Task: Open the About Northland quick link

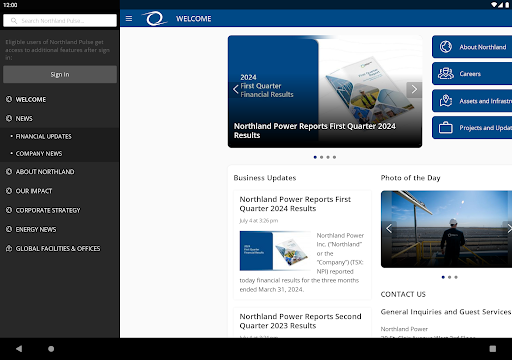Action: (472, 47)
